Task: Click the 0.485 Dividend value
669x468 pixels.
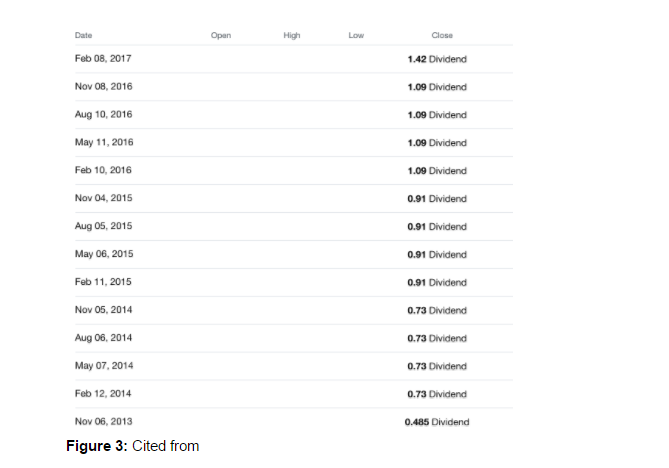Action: pos(437,422)
